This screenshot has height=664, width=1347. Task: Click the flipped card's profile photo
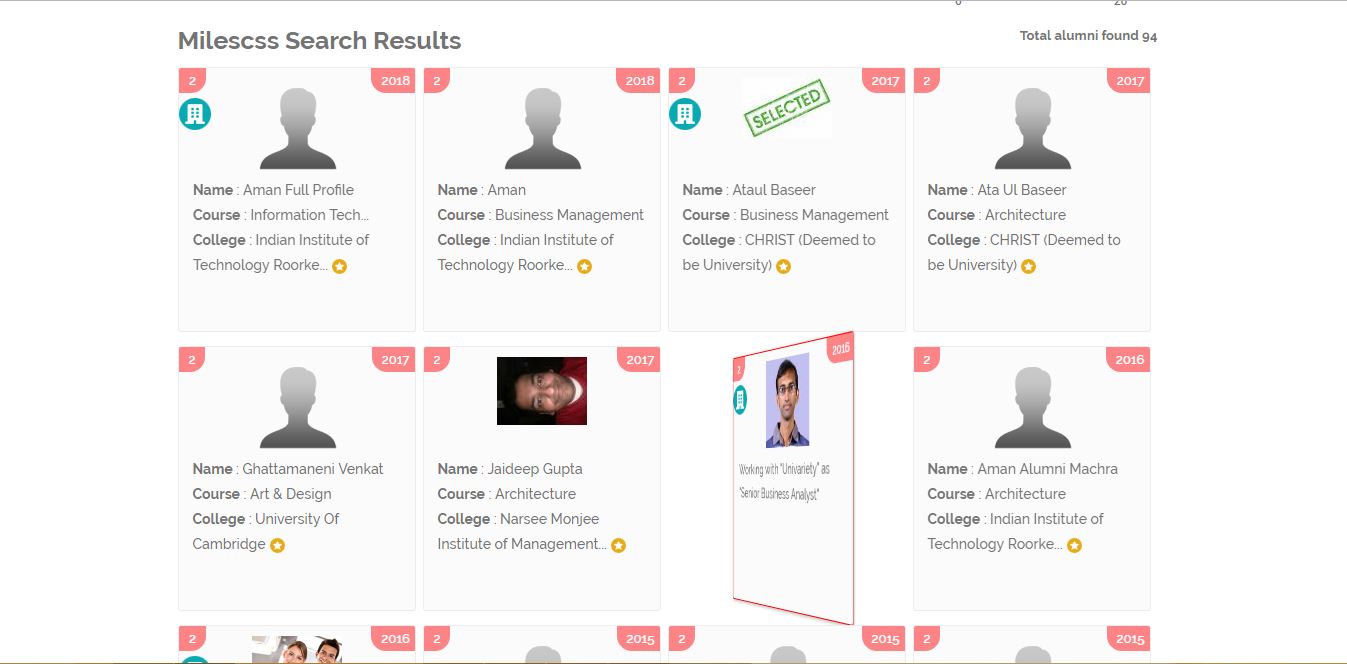coord(788,401)
